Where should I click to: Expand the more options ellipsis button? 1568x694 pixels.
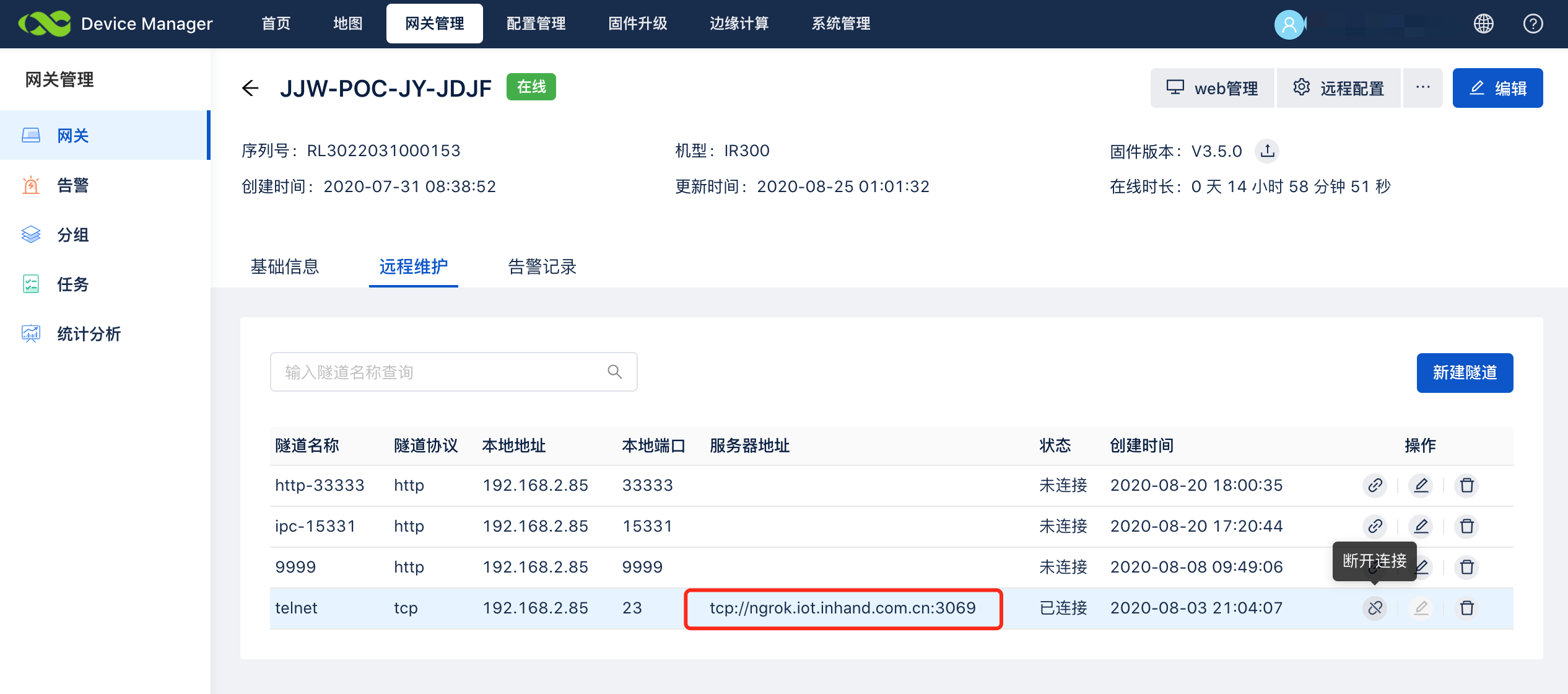1422,87
